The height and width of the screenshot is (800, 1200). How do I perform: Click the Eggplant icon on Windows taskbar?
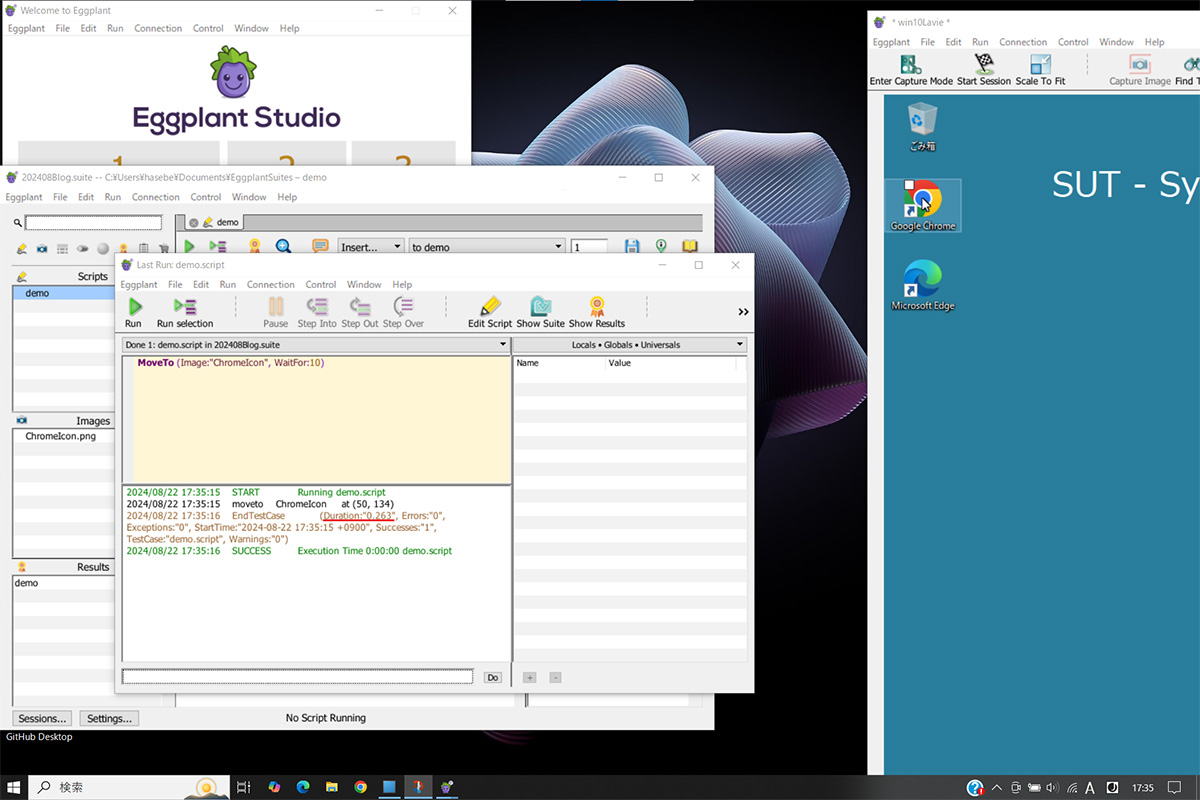click(x=447, y=787)
